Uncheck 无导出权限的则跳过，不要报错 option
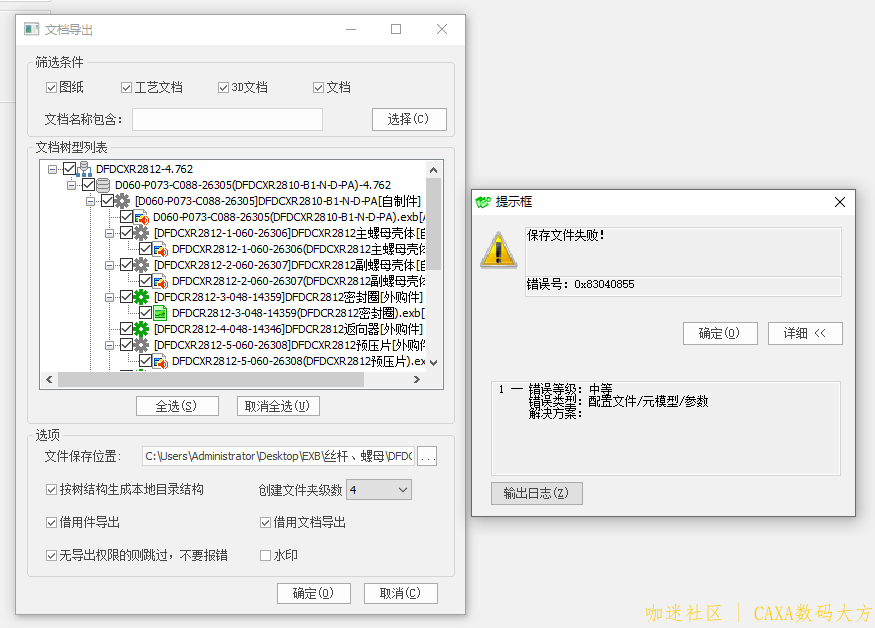The height and width of the screenshot is (628, 875). click(x=51, y=555)
